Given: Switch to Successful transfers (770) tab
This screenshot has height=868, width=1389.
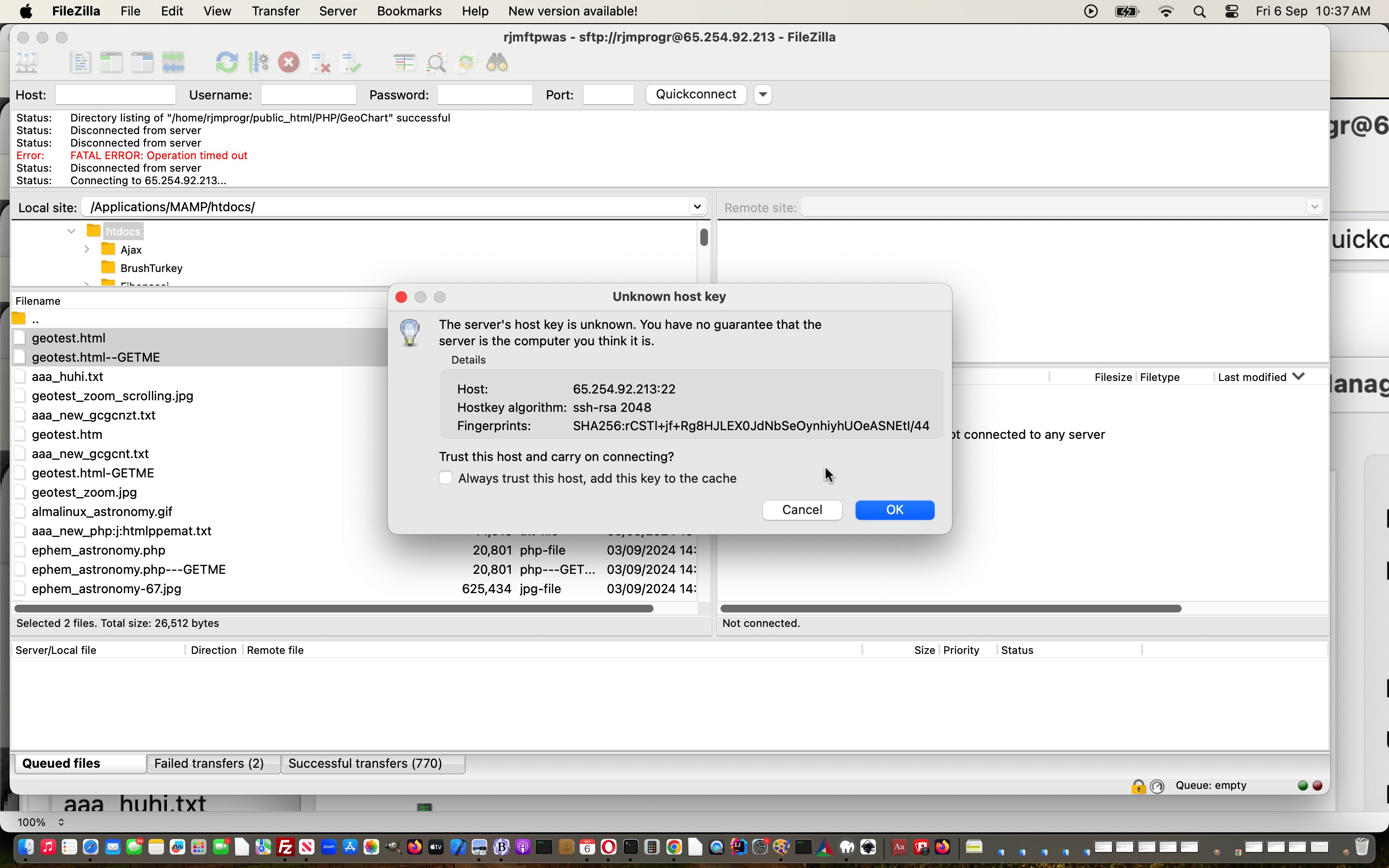Looking at the screenshot, I should 372,763.
